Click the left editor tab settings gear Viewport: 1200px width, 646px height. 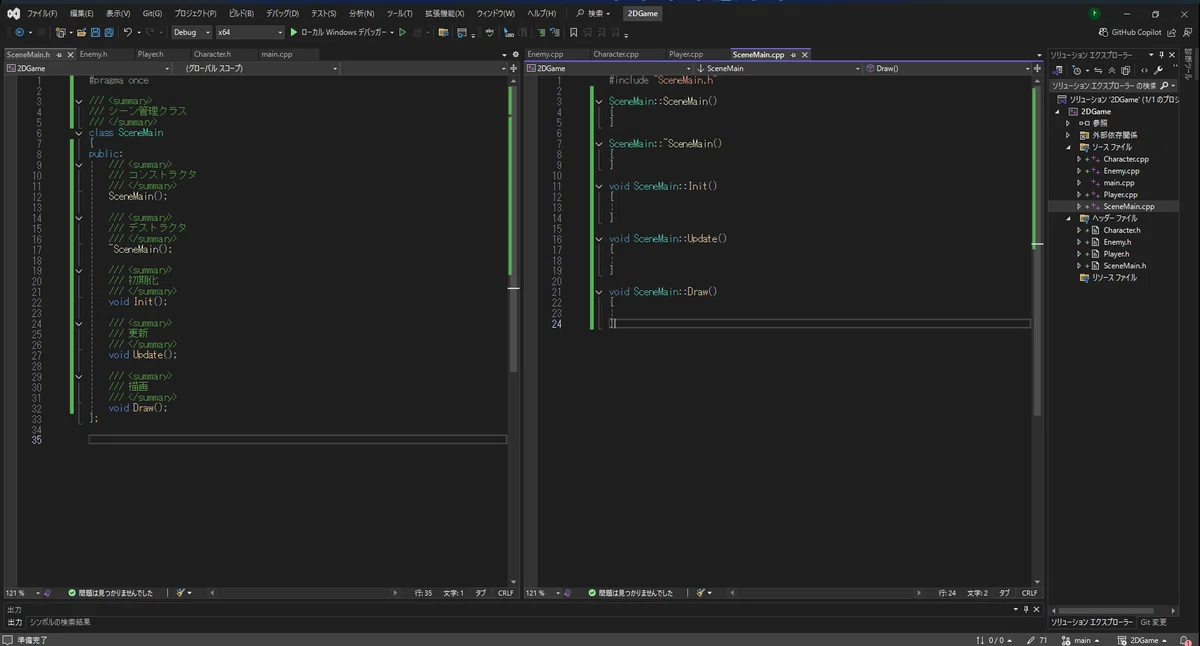click(516, 54)
